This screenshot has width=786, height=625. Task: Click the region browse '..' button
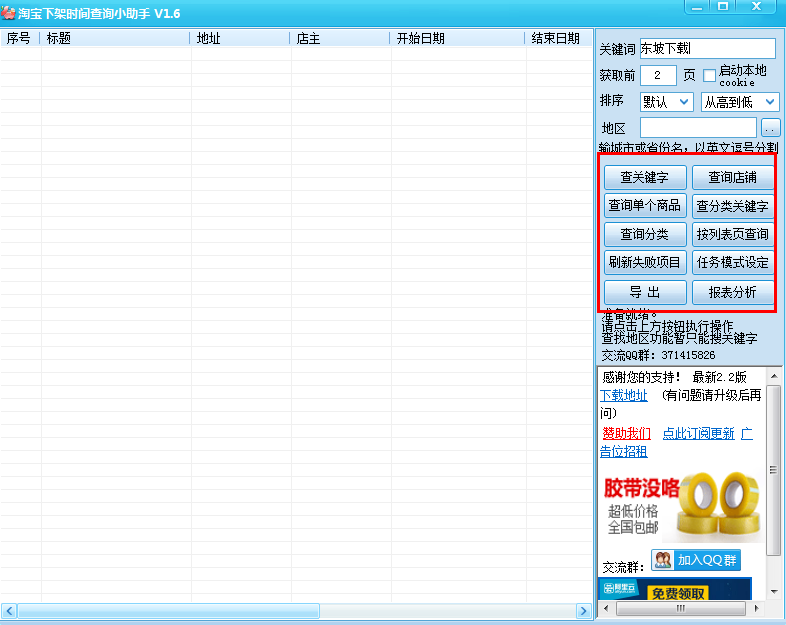(770, 128)
